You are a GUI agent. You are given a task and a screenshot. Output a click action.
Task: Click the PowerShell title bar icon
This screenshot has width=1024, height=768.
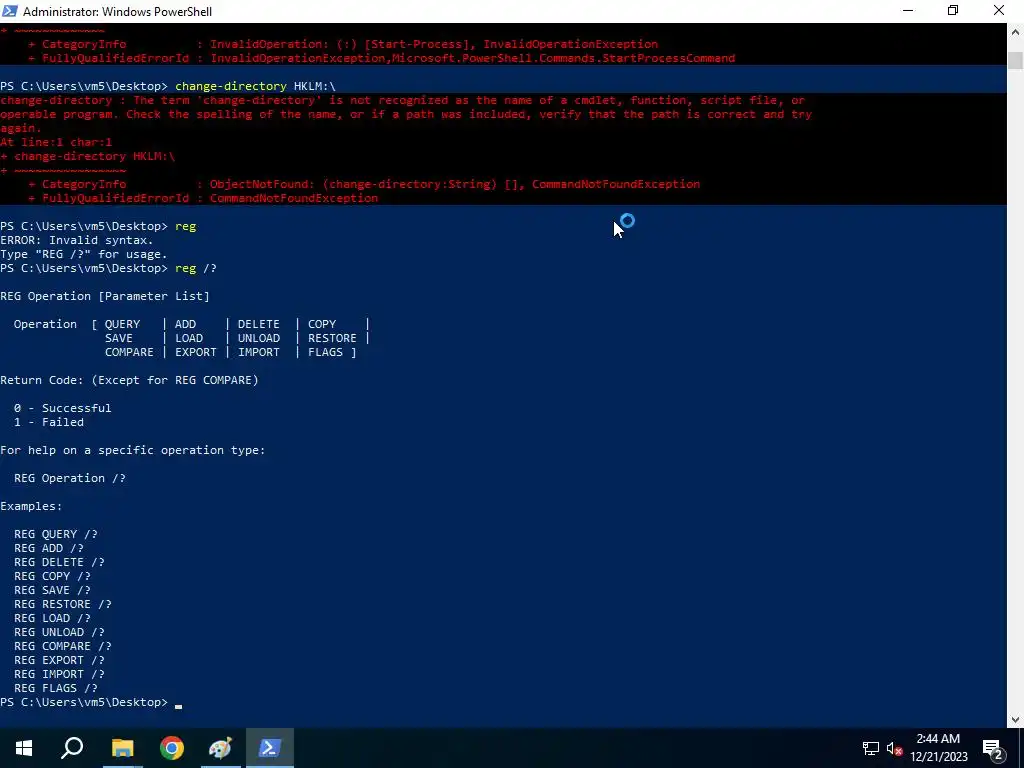(x=10, y=11)
